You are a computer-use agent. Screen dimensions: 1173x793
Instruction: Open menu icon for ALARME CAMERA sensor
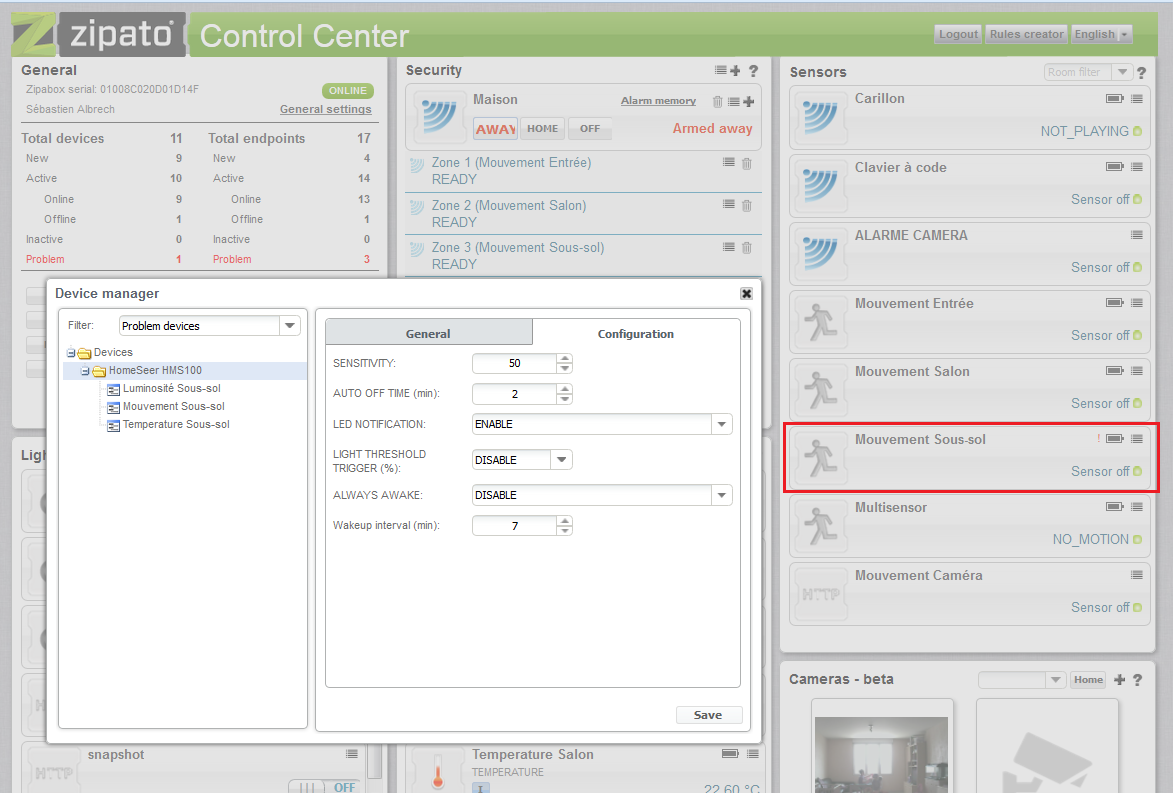tap(1137, 235)
